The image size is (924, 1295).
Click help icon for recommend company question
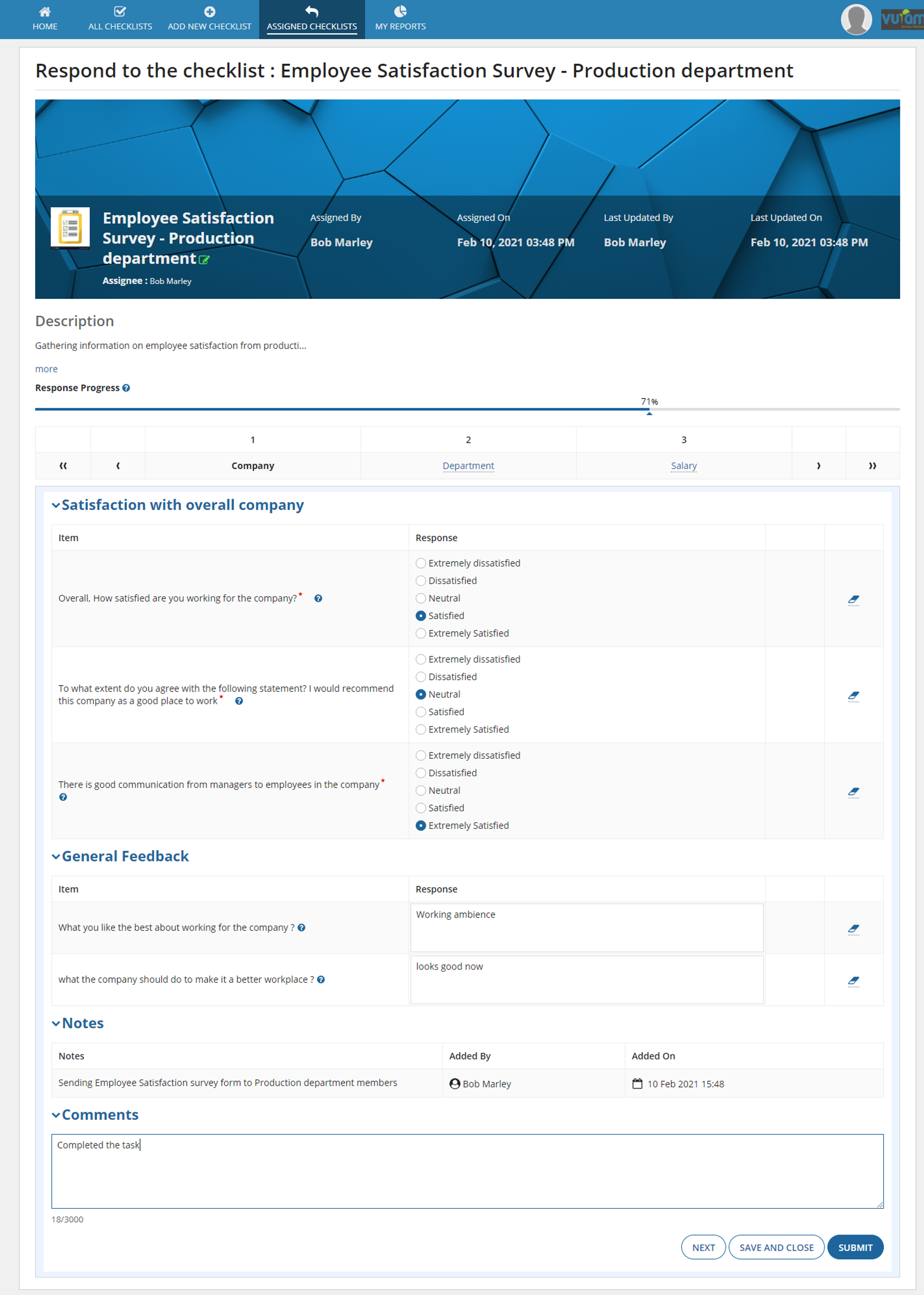click(x=239, y=702)
